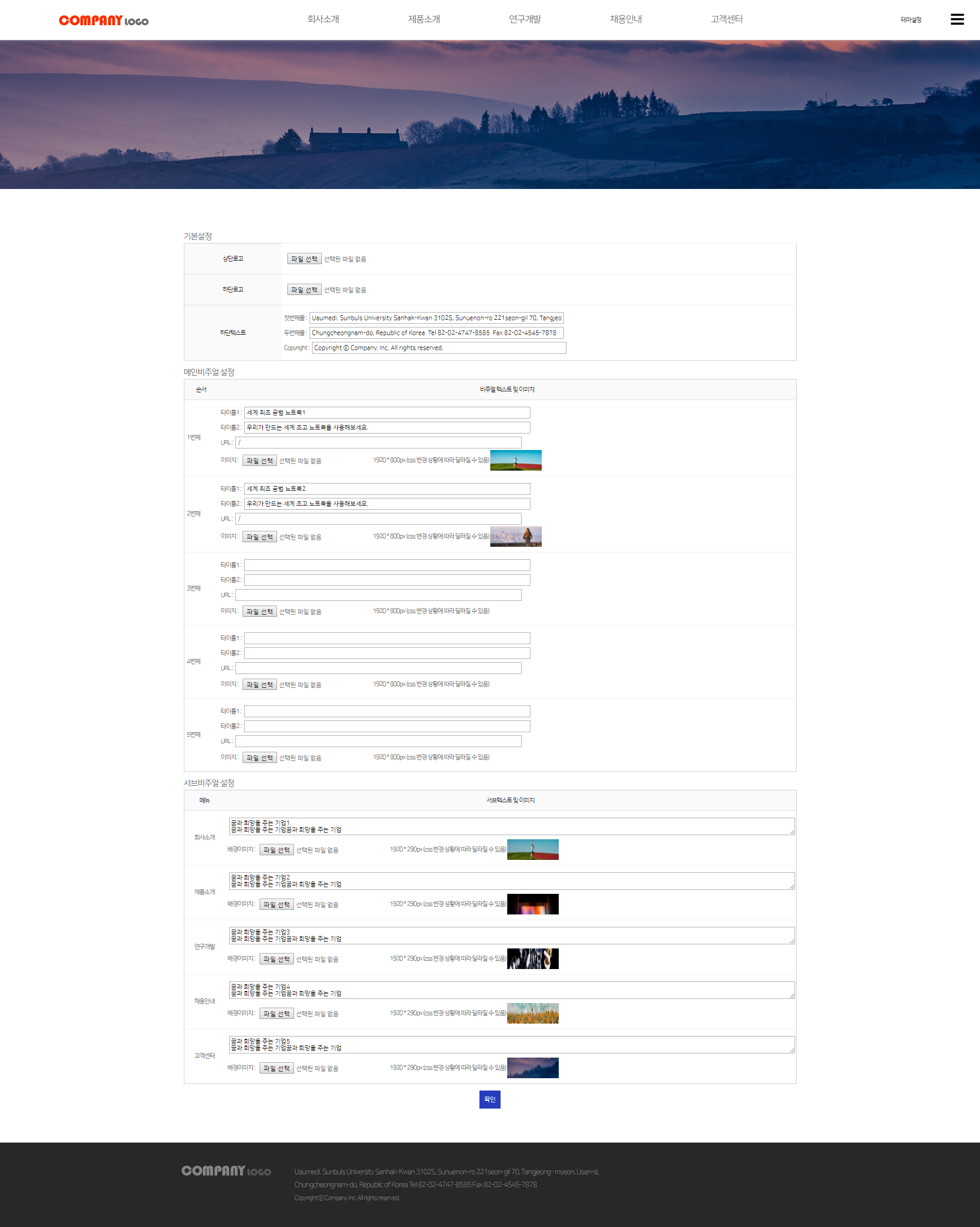Click the 테마설정 link
980x1227 pixels.
pos(910,20)
